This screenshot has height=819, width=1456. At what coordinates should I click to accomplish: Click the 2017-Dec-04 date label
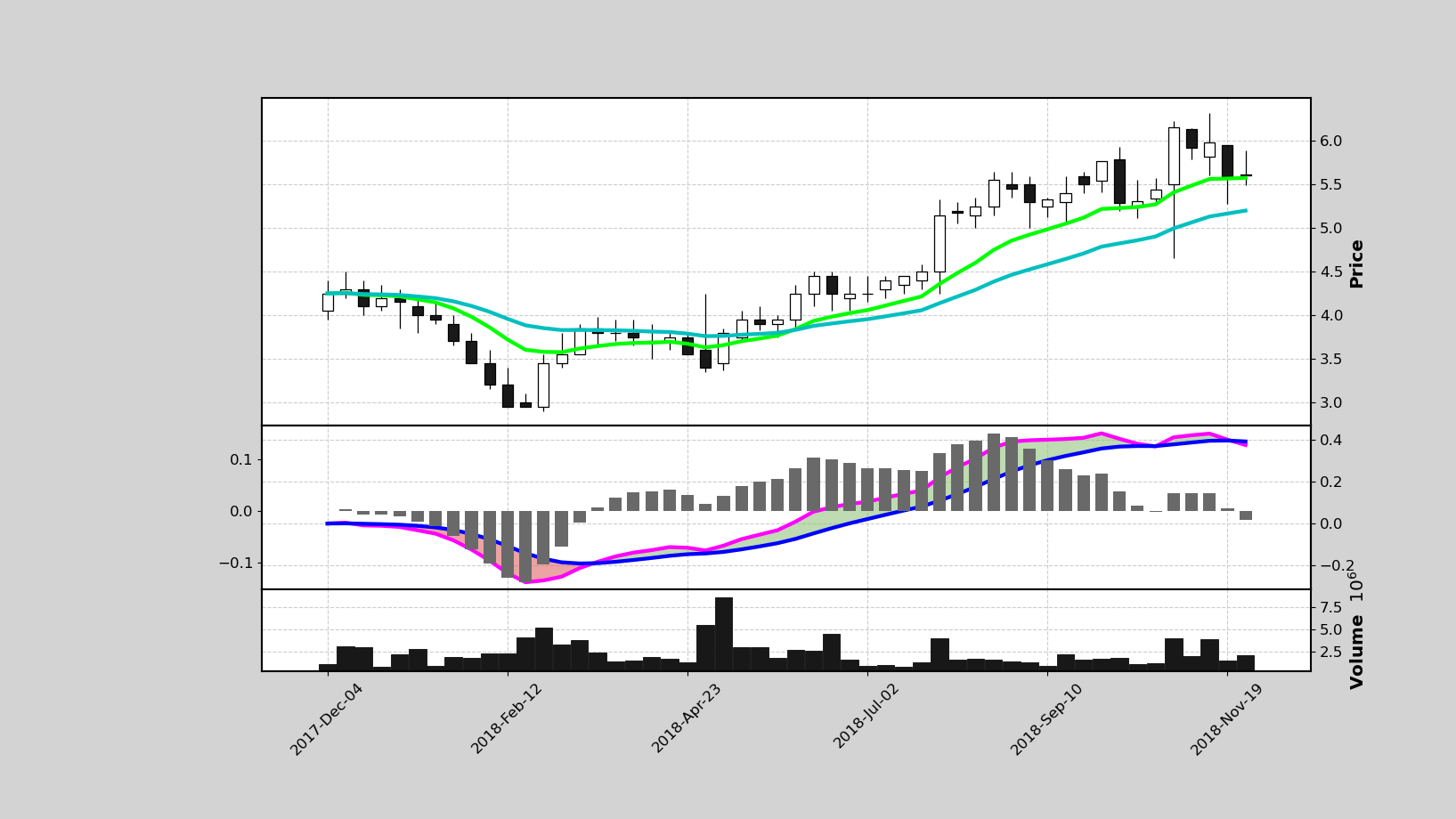[x=326, y=719]
